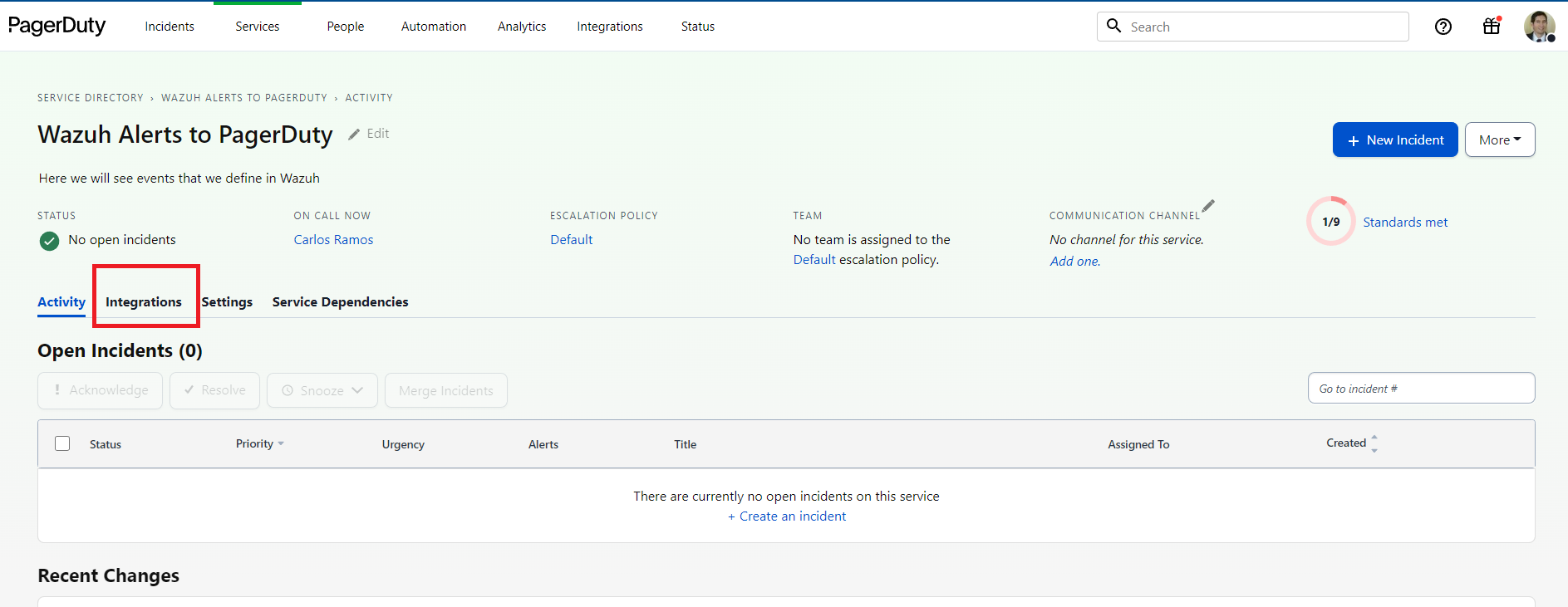
Task: Switch to the Service Dependencies tab
Action: coord(341,302)
